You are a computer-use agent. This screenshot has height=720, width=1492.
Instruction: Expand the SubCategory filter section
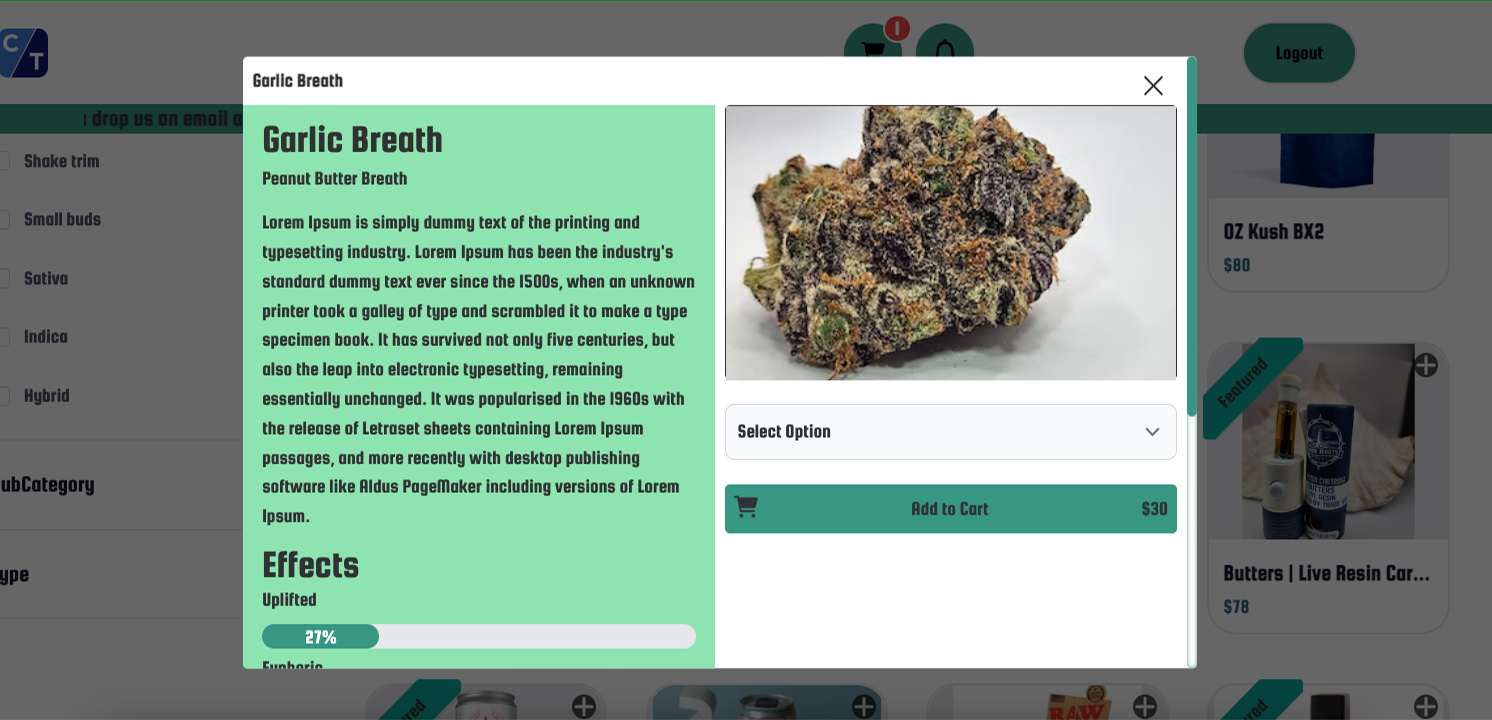point(47,485)
